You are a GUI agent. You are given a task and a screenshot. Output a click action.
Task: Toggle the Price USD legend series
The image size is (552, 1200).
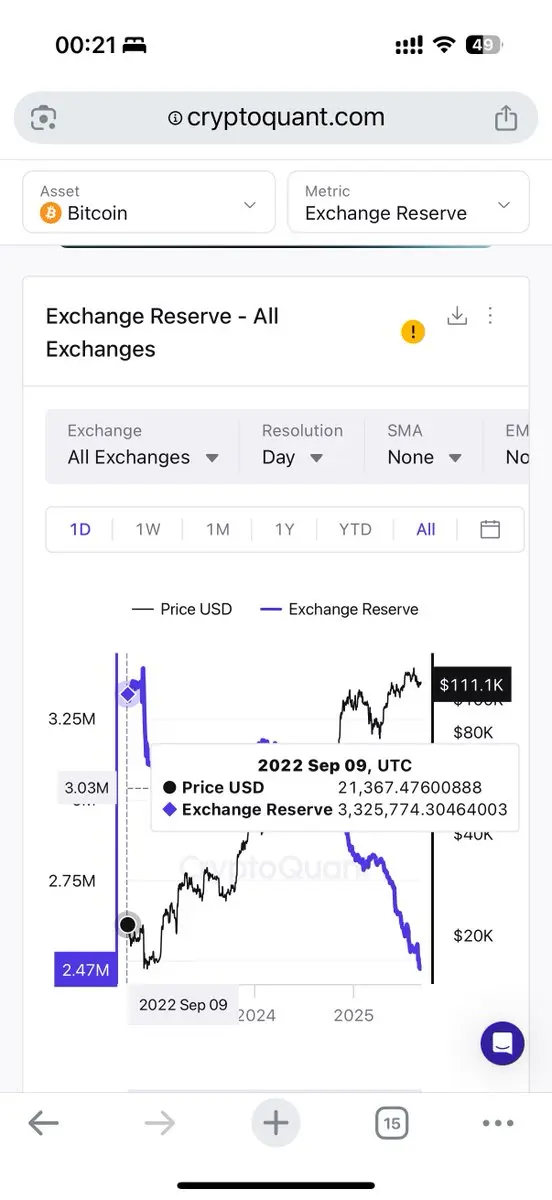[182, 609]
